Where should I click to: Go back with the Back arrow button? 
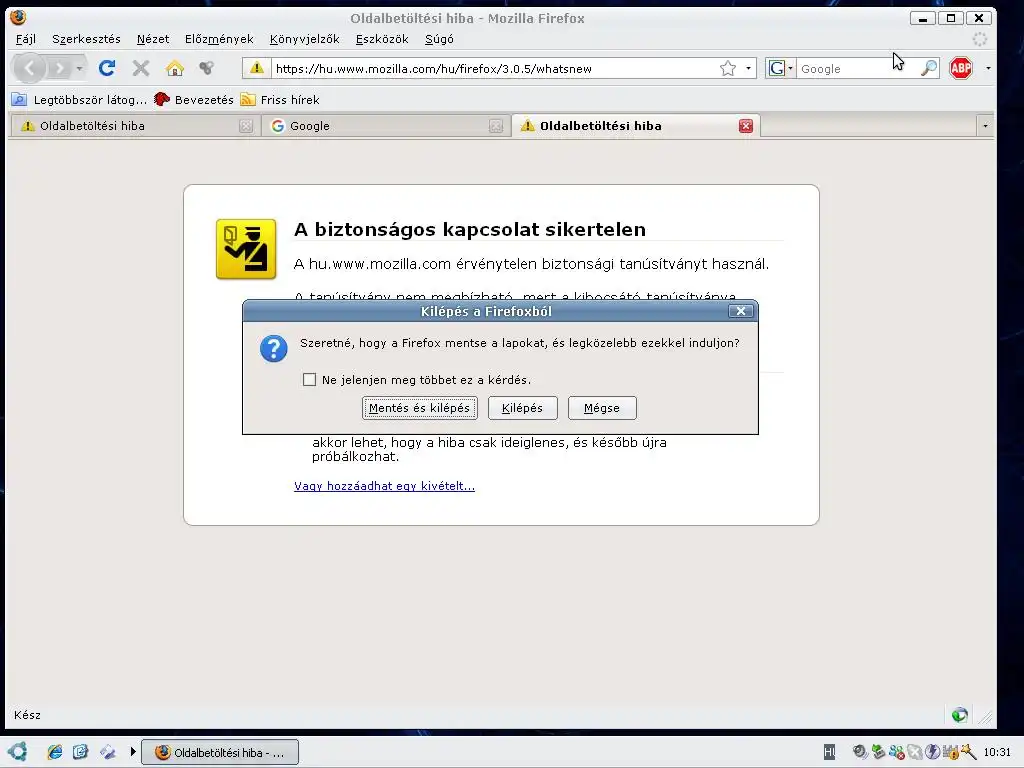click(29, 68)
